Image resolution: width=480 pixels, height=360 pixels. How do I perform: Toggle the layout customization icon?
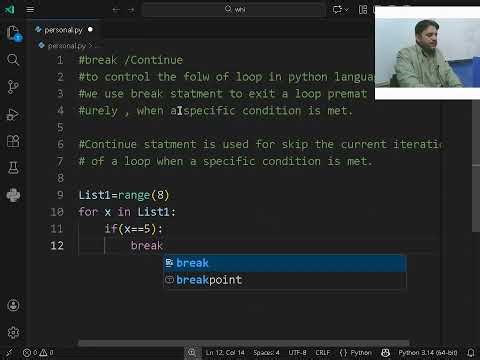tap(363, 9)
